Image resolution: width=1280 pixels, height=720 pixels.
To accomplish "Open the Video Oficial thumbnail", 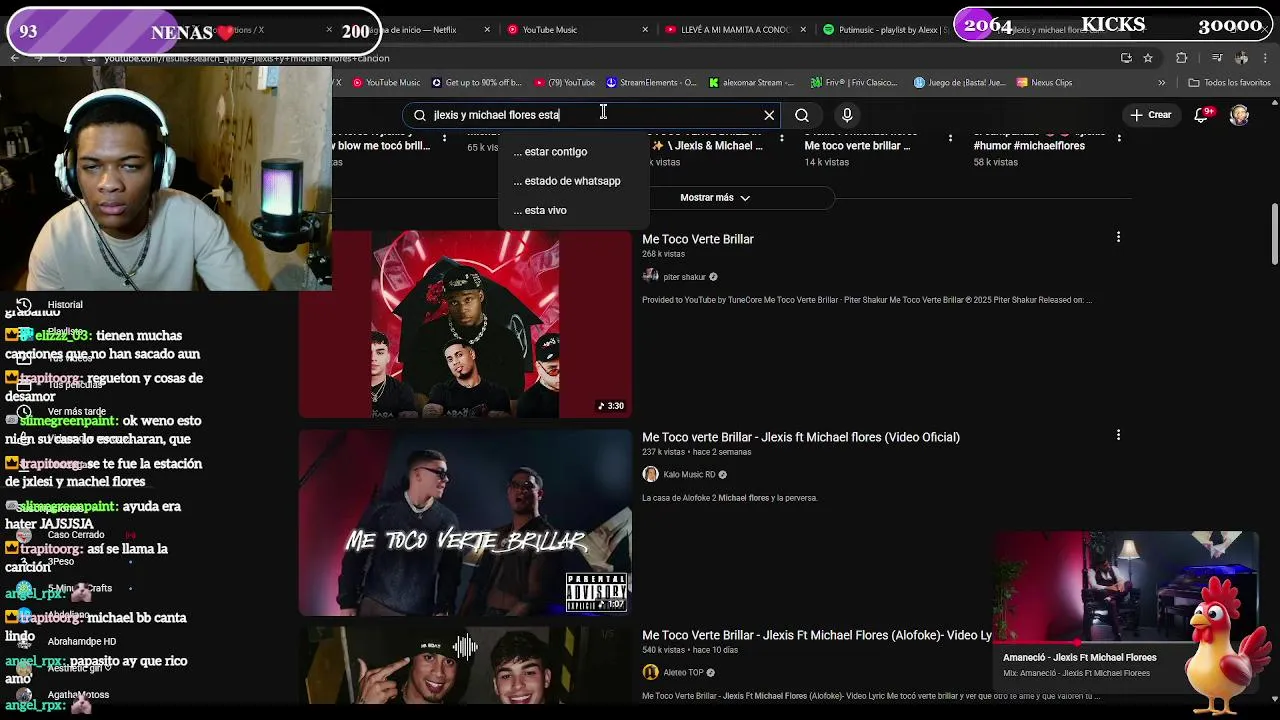I will pyautogui.click(x=465, y=522).
